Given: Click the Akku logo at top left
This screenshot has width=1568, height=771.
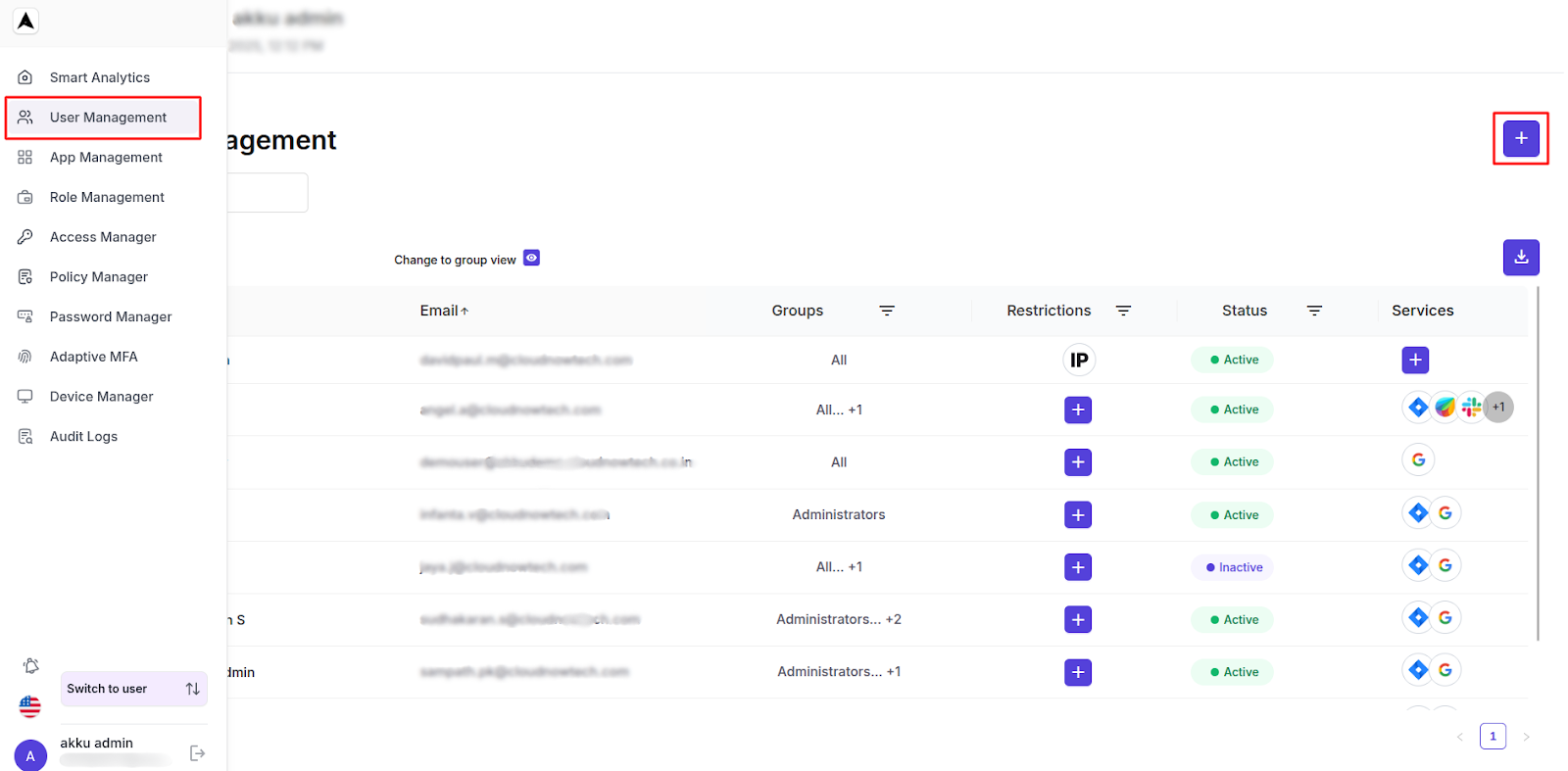Looking at the screenshot, I should tap(26, 21).
